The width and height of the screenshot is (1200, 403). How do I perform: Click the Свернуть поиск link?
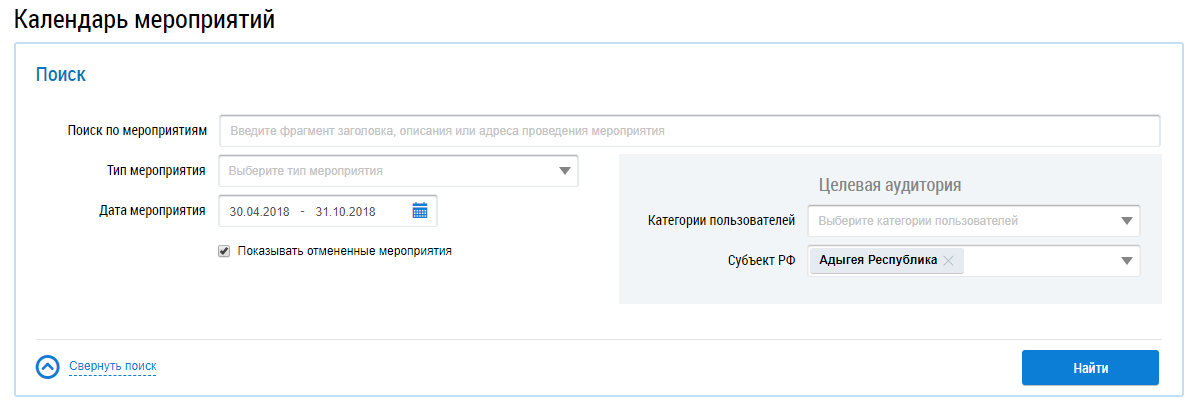(112, 367)
